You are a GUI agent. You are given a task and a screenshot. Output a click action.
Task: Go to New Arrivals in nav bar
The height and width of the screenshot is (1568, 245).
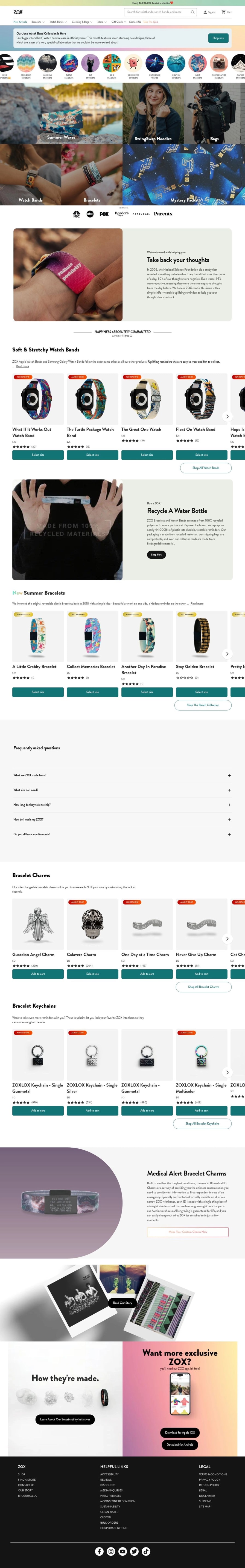(x=20, y=22)
